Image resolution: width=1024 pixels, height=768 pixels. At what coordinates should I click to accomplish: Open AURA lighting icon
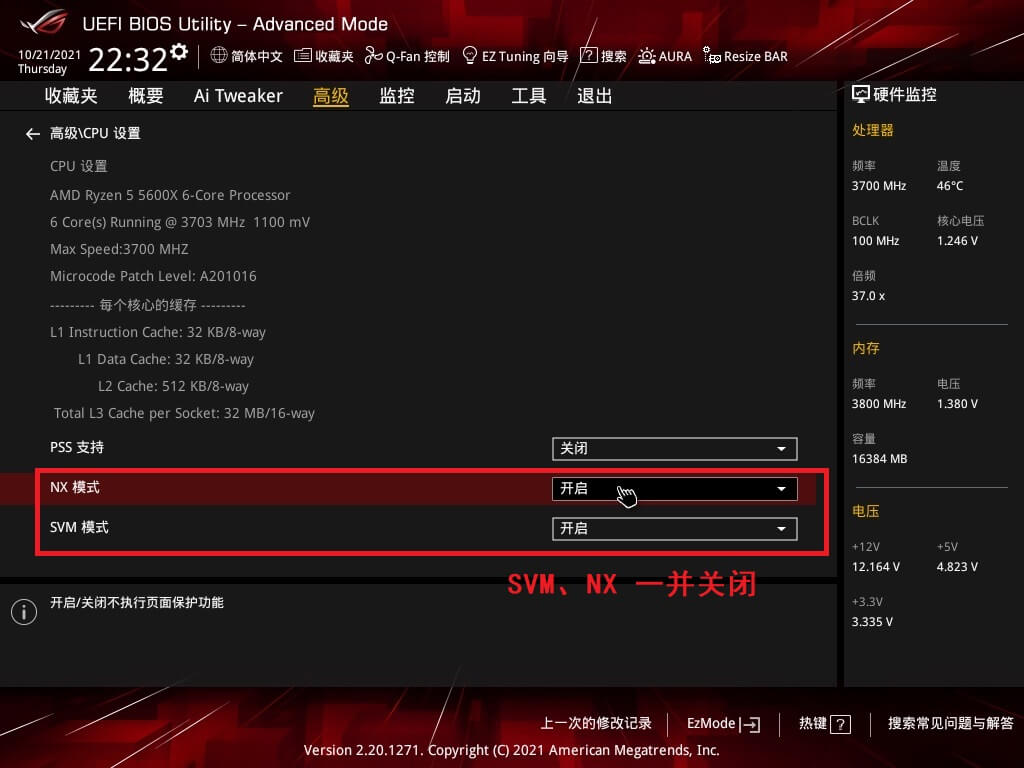(647, 56)
